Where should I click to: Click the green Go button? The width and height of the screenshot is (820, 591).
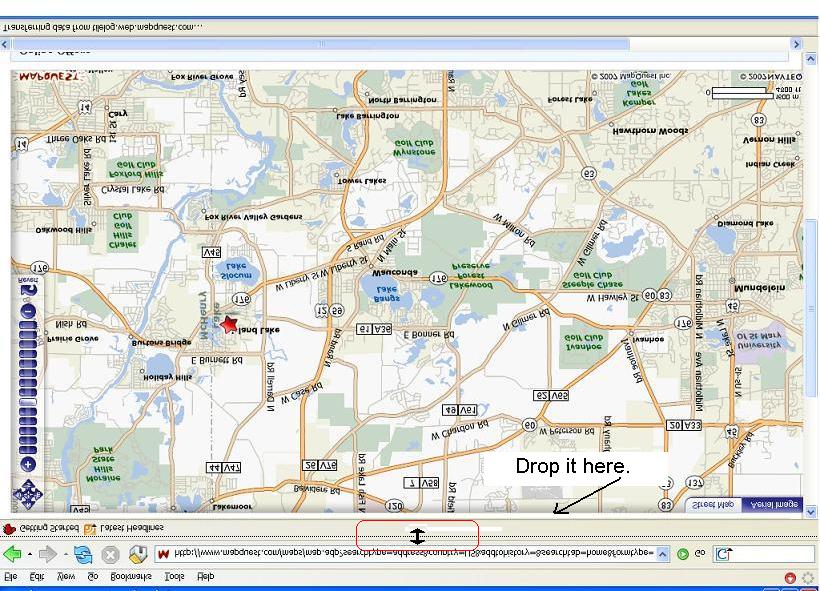(x=683, y=554)
